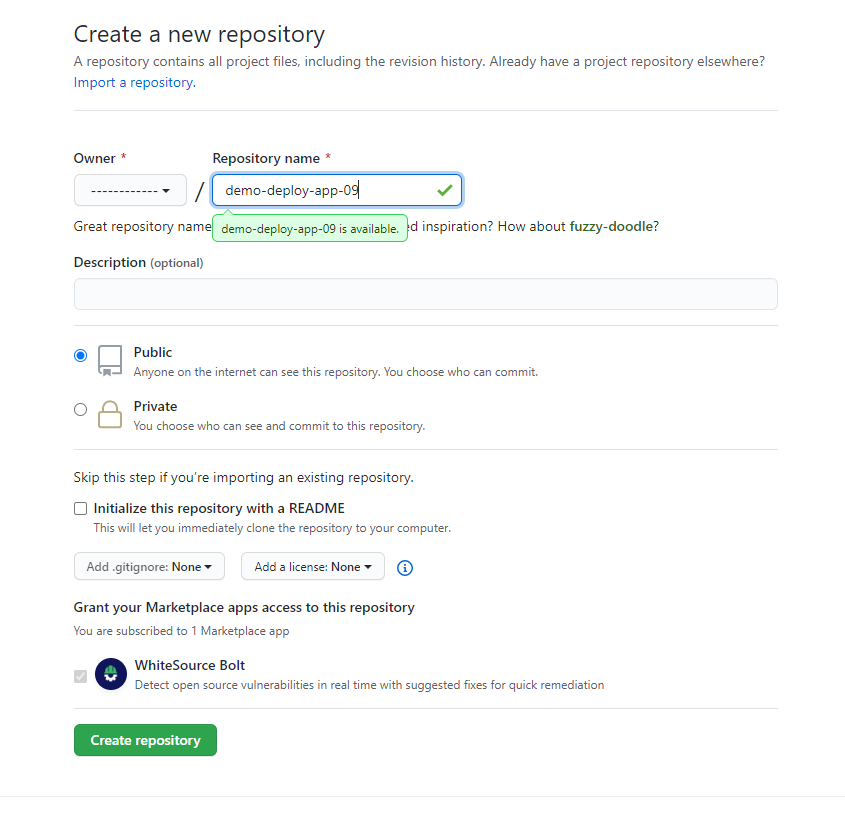Click the WhiteSource Bolt app logo

tap(111, 674)
